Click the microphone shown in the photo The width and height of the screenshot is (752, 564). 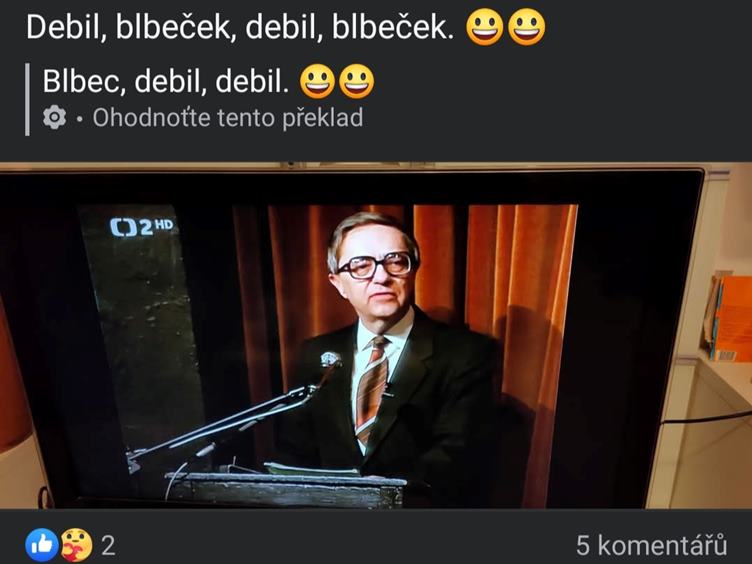[x=330, y=360]
